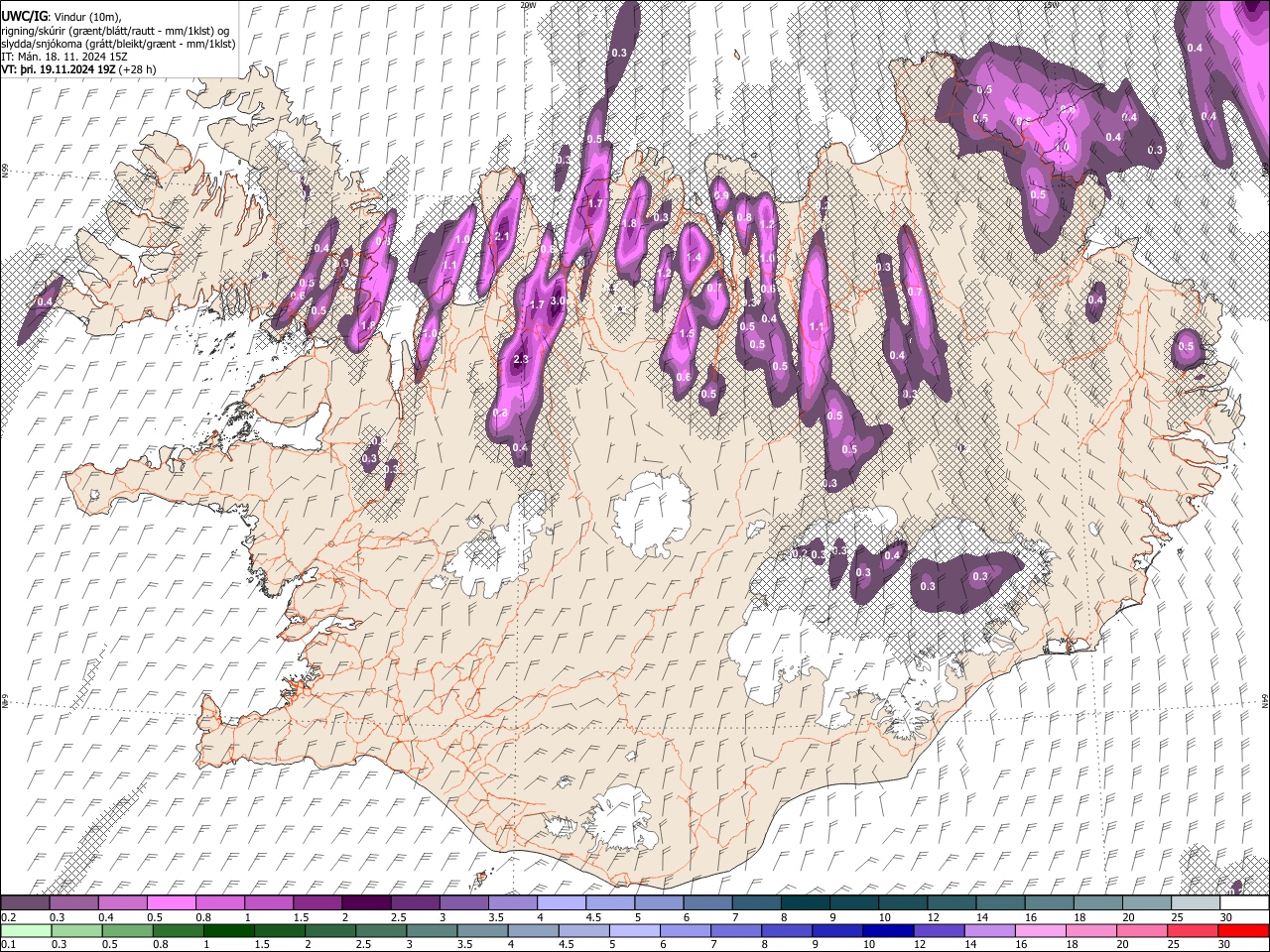Choose the 20 pink rain-scale swatch
The image size is (1270, 952).
click(1142, 930)
